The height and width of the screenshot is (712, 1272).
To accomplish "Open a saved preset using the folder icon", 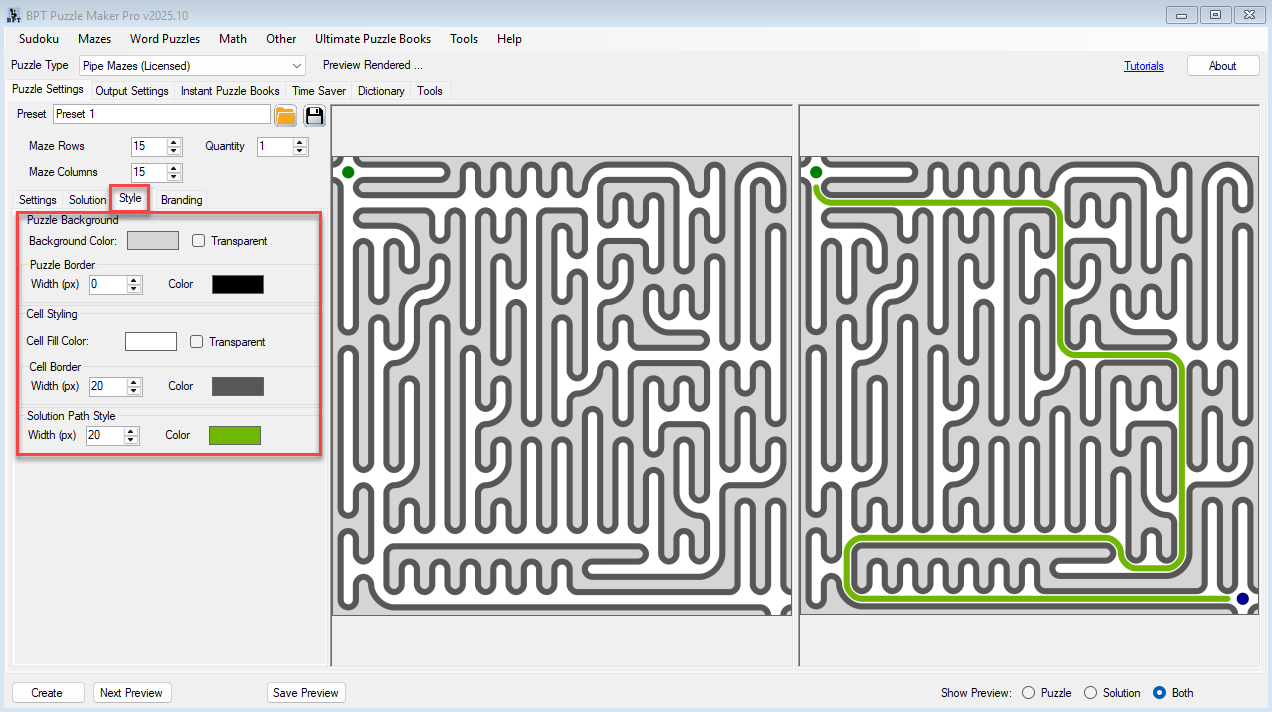I will (x=285, y=115).
